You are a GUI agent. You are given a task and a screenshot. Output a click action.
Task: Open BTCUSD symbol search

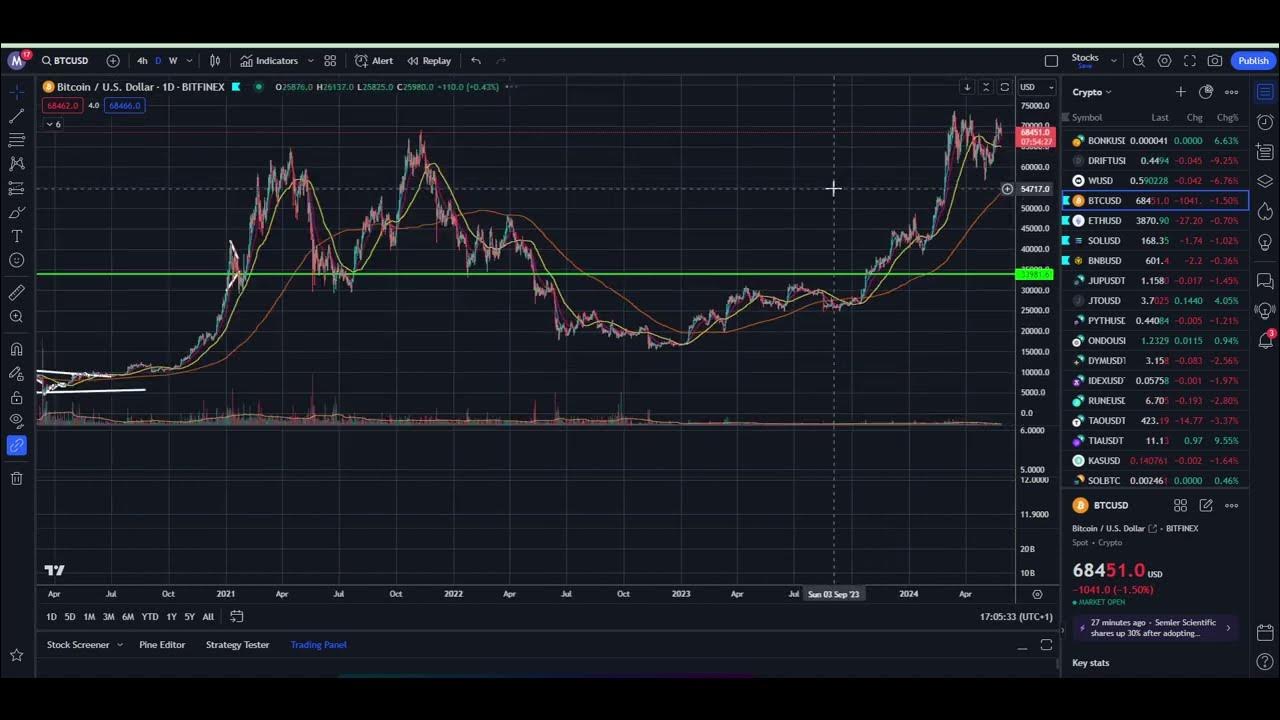click(x=64, y=61)
